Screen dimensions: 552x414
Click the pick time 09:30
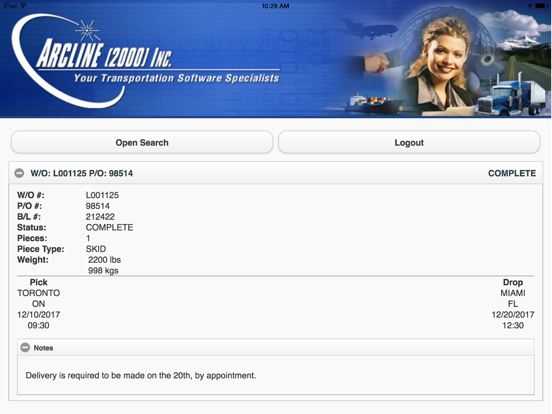click(38, 325)
